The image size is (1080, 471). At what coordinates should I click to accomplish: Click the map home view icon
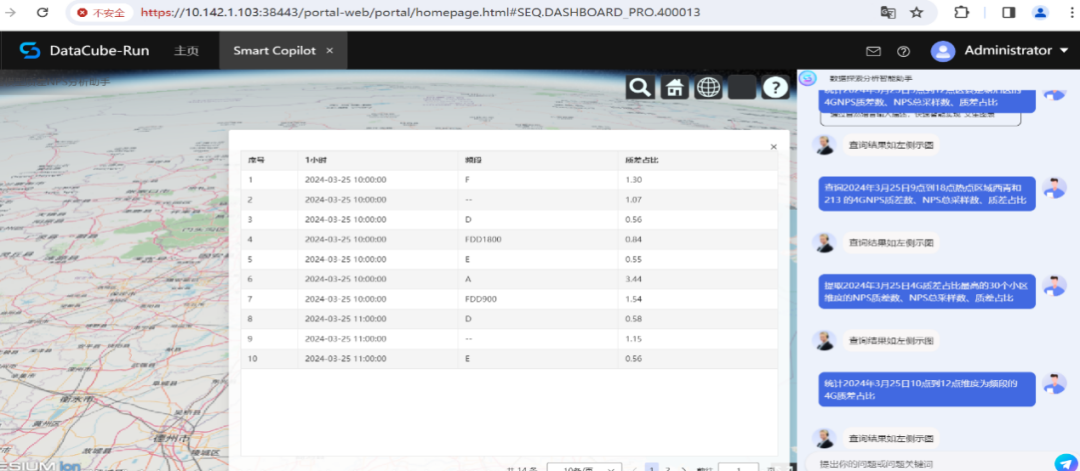tap(675, 87)
